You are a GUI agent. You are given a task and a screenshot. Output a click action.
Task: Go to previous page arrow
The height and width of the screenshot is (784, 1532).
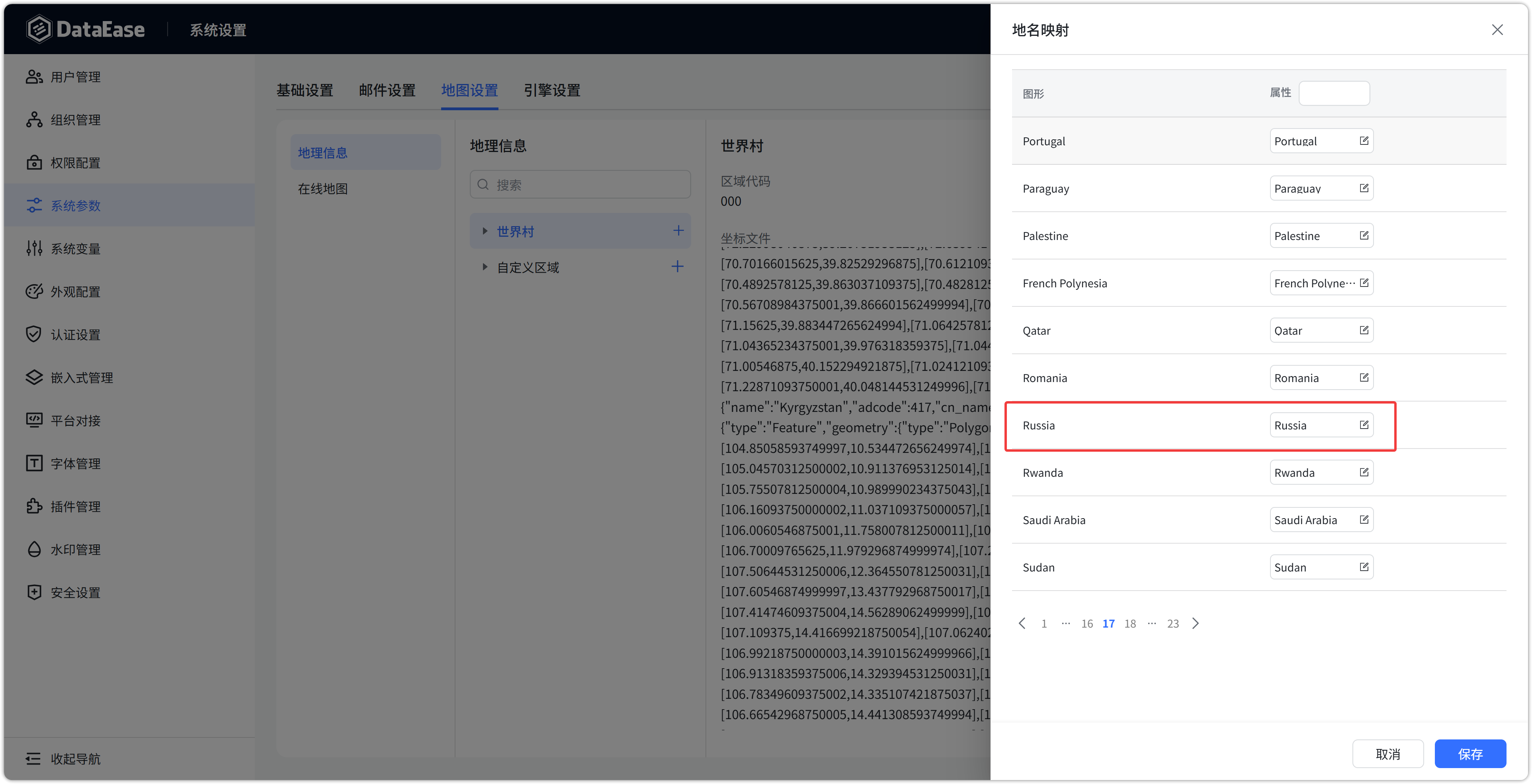pyautogui.click(x=1022, y=623)
